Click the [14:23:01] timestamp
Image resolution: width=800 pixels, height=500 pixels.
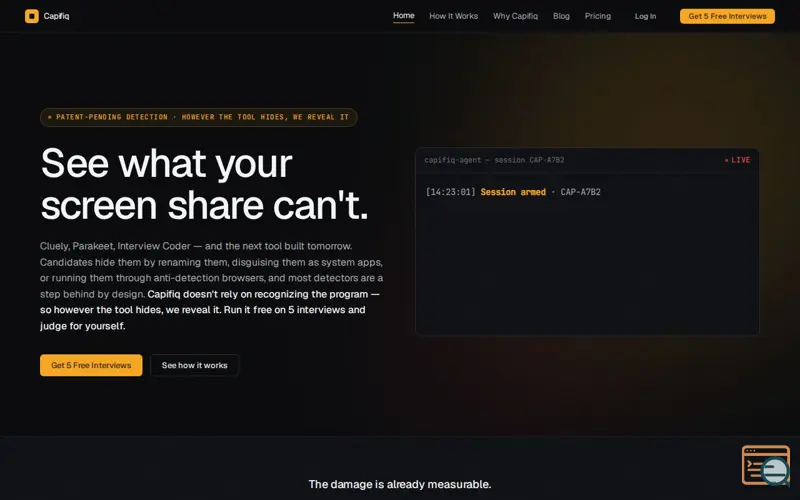click(x=451, y=192)
